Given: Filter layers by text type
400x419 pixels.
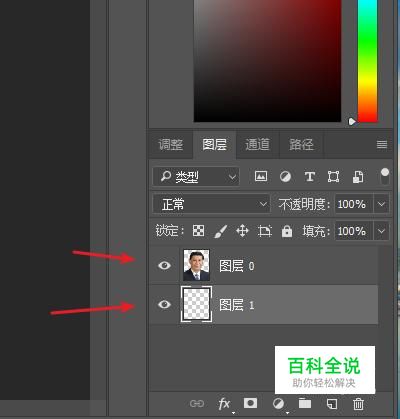Looking at the screenshot, I should (x=310, y=176).
